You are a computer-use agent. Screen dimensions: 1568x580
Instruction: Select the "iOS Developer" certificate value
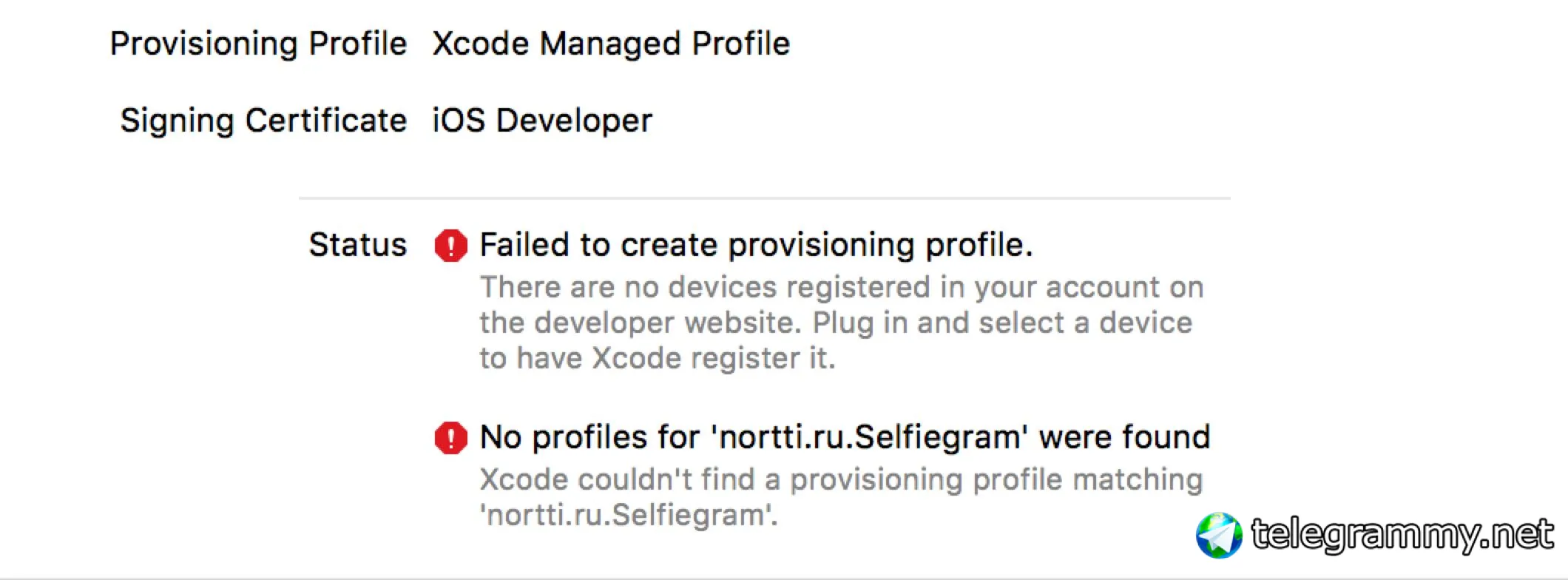tap(542, 121)
